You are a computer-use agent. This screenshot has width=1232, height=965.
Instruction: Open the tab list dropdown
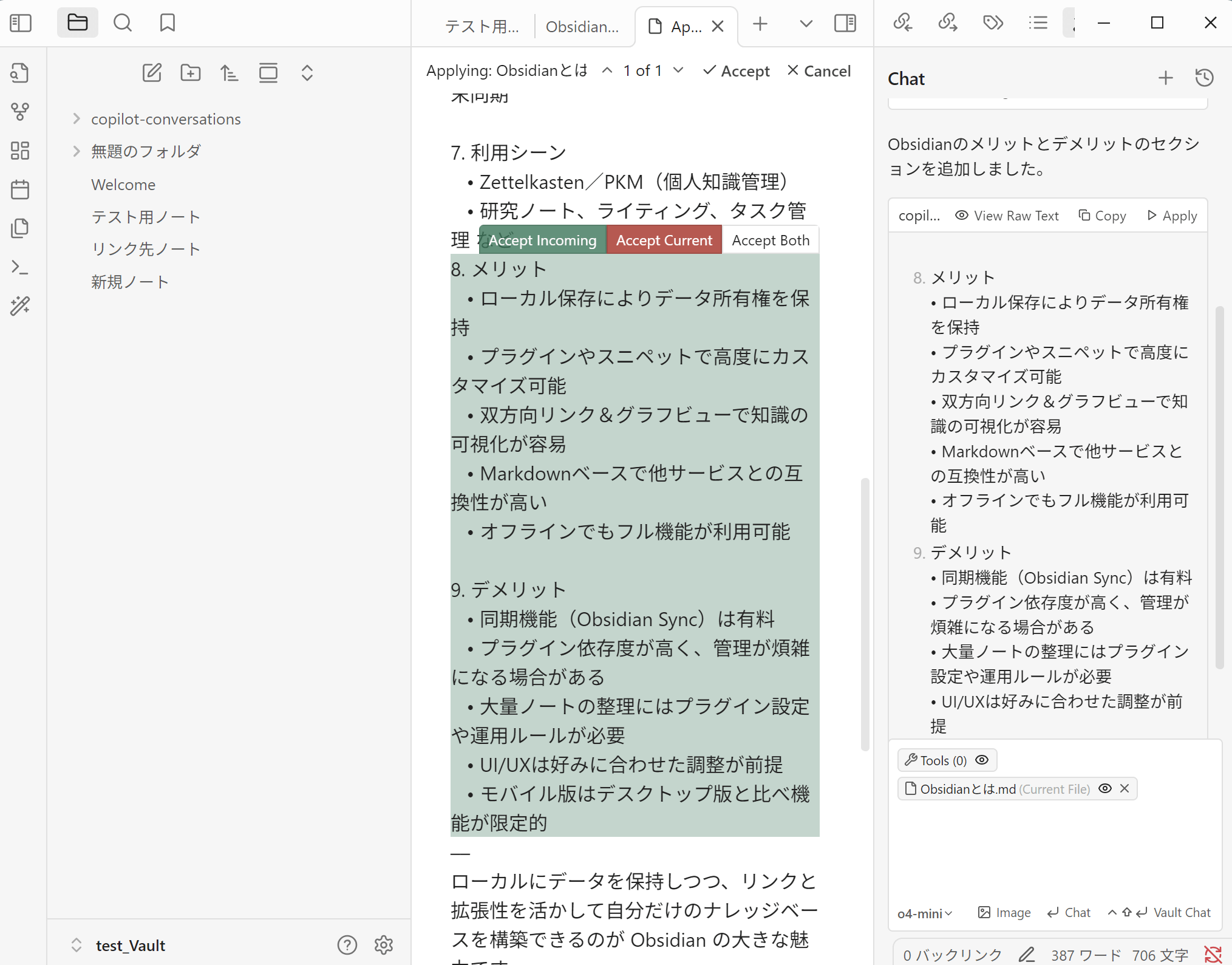coord(806,24)
